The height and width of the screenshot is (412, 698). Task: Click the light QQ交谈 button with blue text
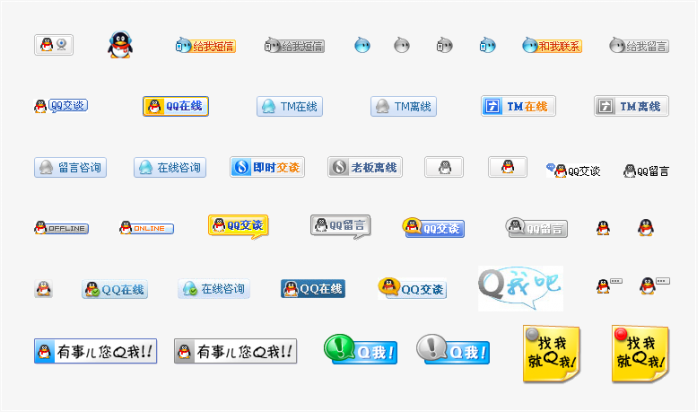[412, 288]
